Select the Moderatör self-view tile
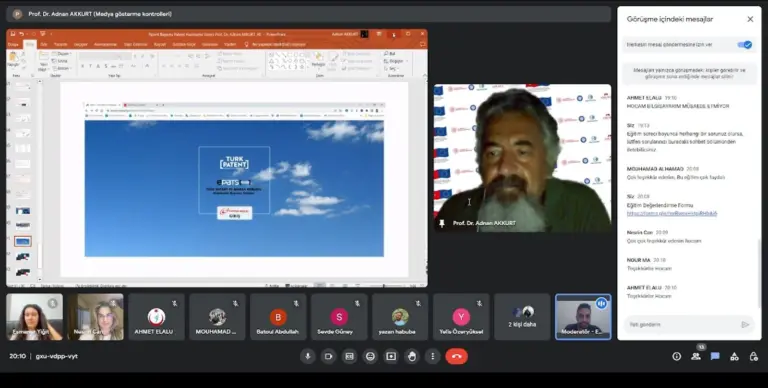 click(583, 317)
